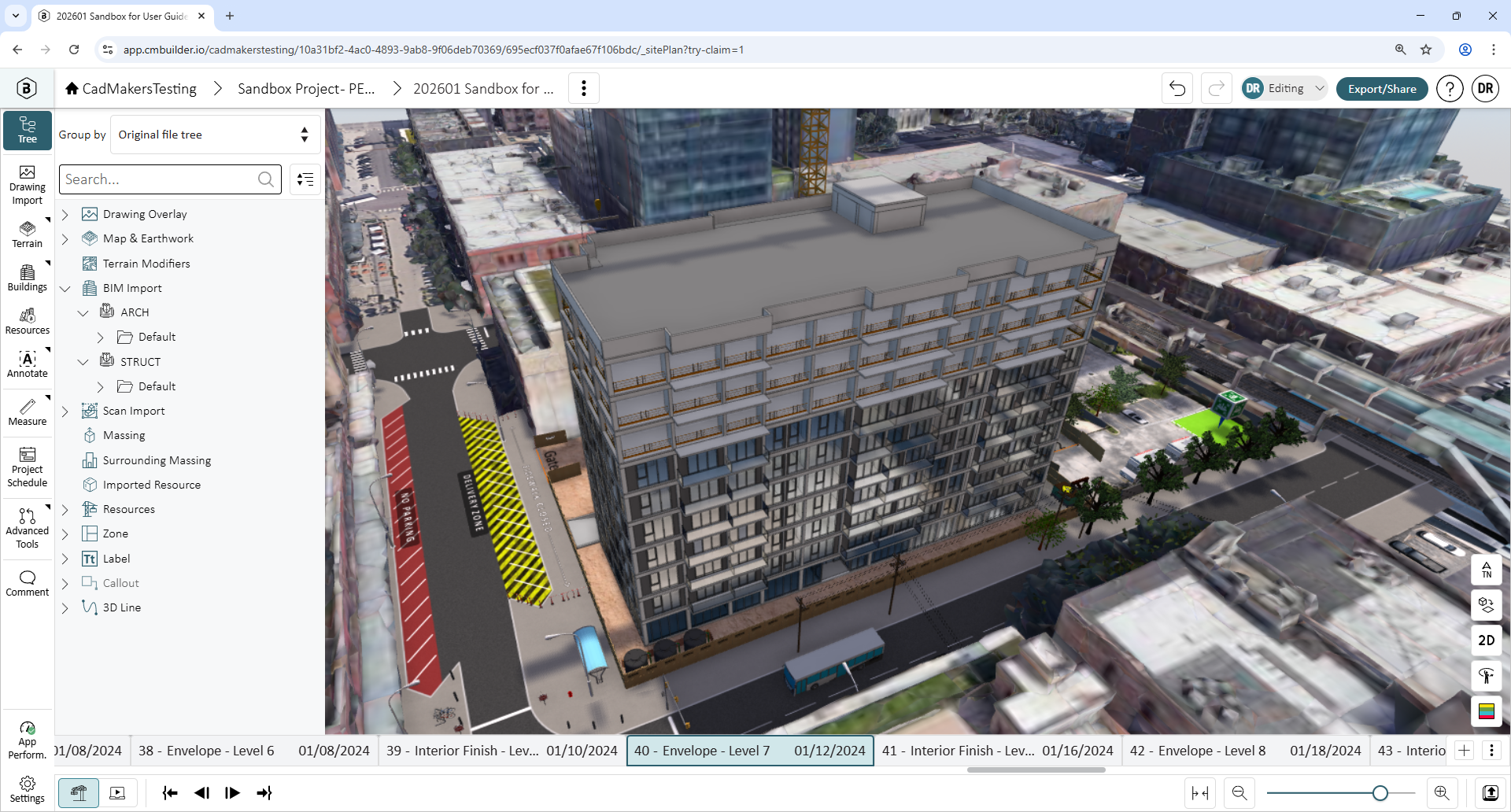The width and height of the screenshot is (1511, 812).
Task: Open Sandbox Project breadcrumb
Action: 306,88
